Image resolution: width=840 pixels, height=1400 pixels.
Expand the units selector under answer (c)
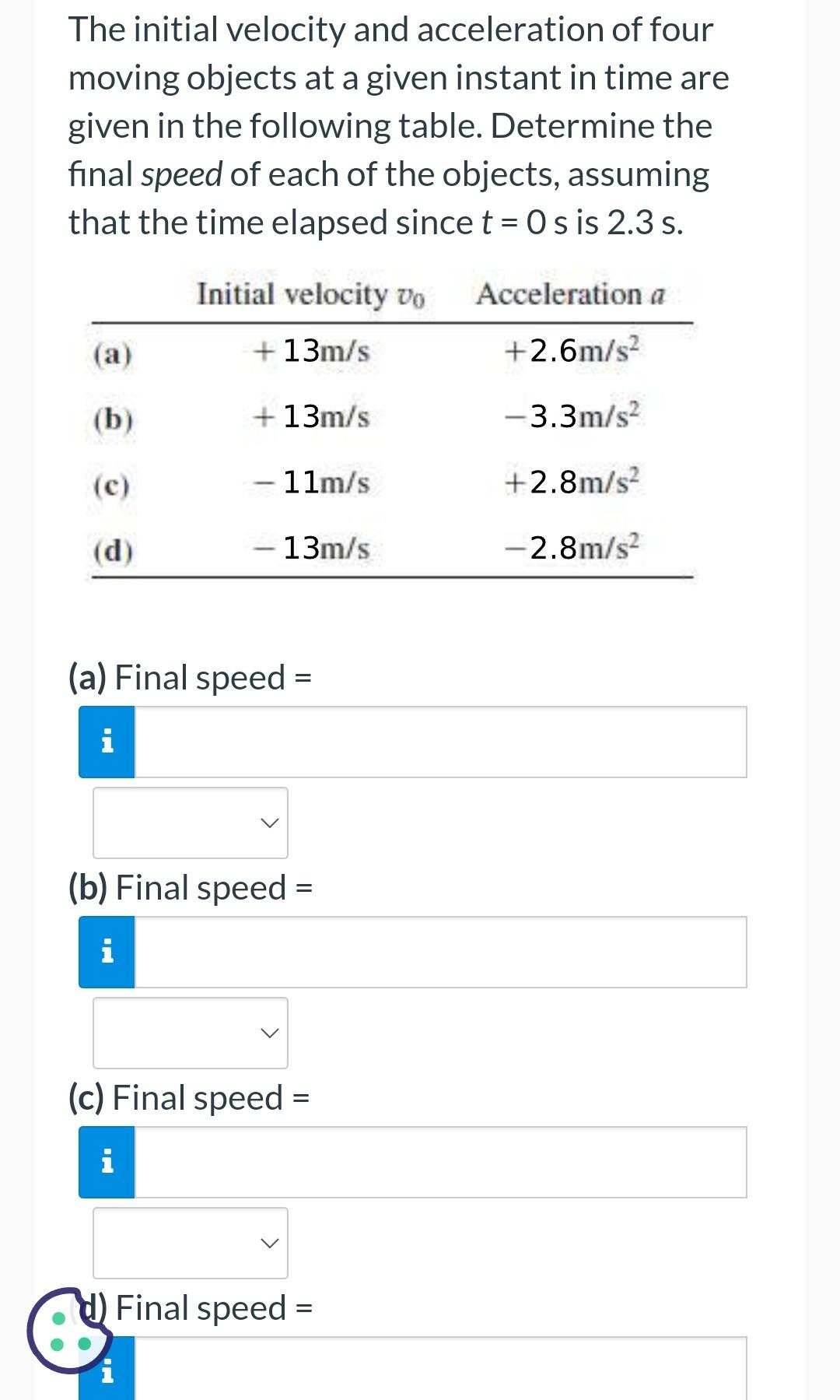pos(190,1244)
